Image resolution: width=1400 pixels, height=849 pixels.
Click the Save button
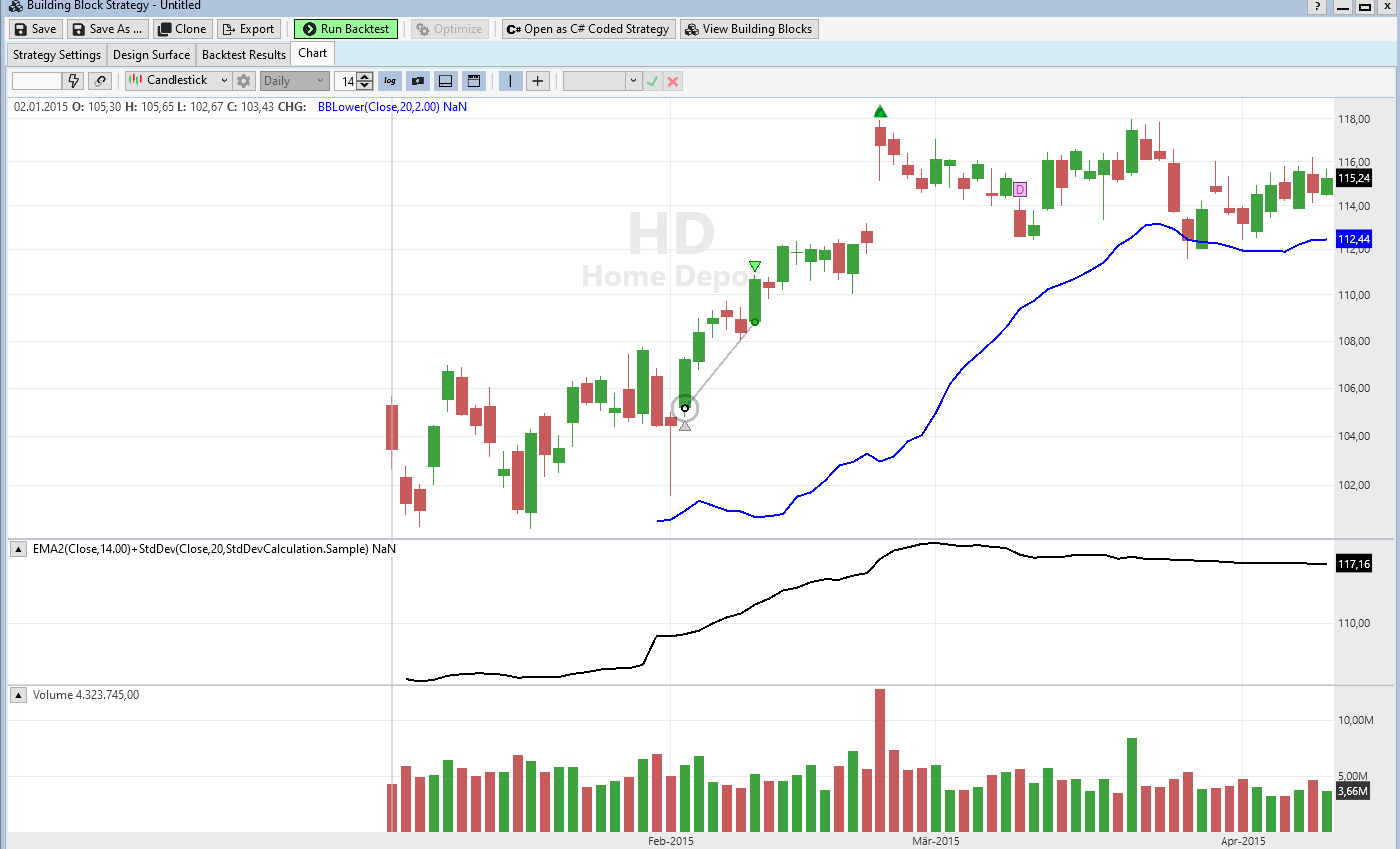pyautogui.click(x=35, y=29)
